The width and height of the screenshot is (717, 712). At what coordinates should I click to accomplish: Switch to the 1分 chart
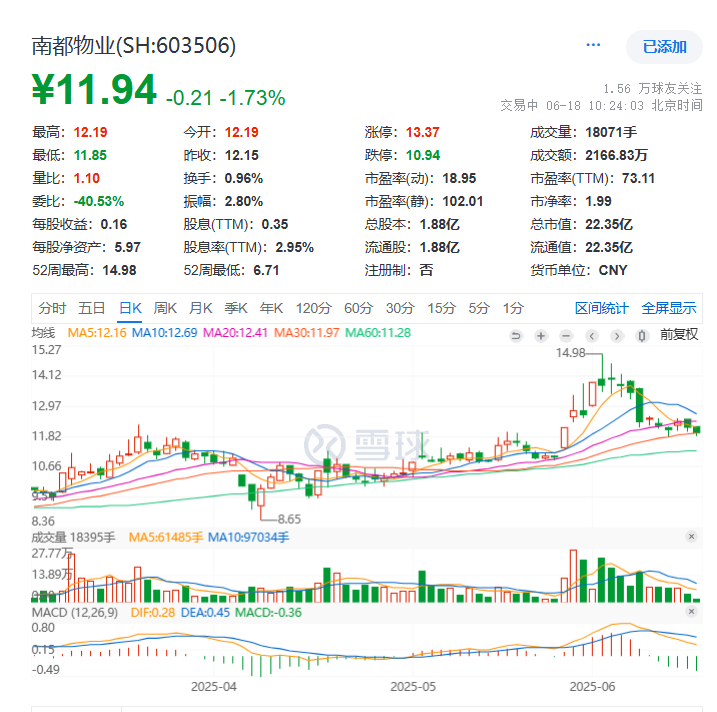[x=513, y=308]
